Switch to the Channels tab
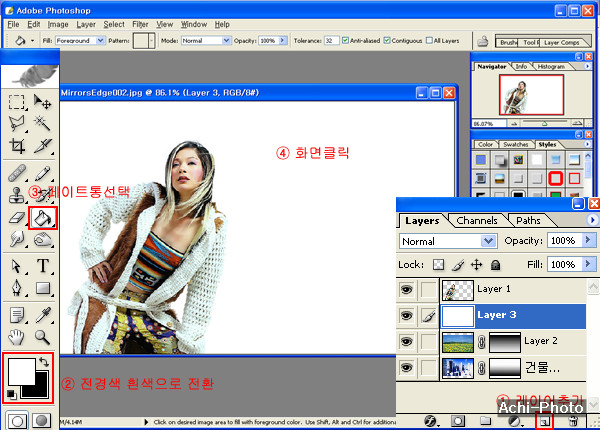 pos(479,220)
